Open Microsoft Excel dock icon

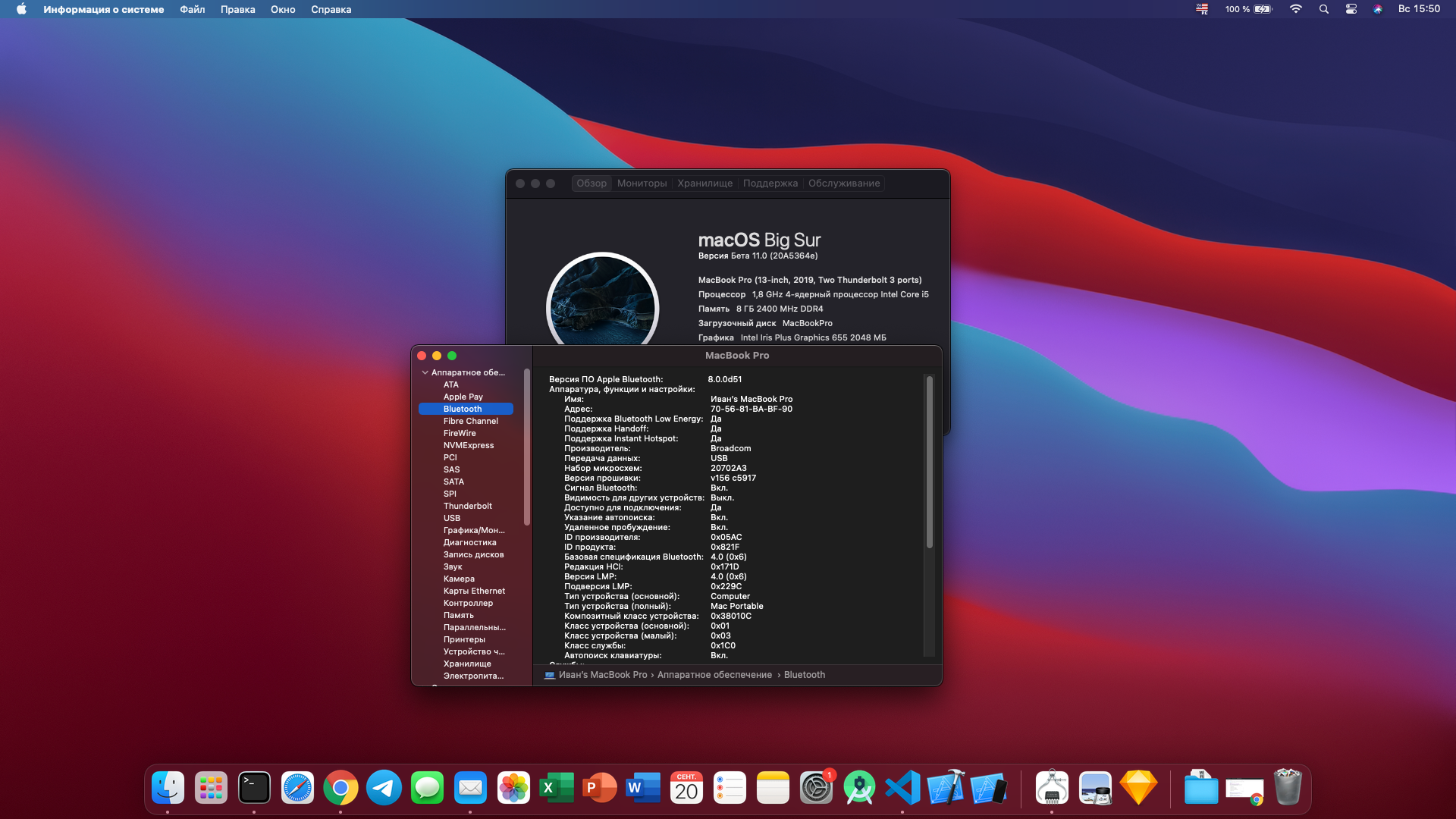coord(557,789)
